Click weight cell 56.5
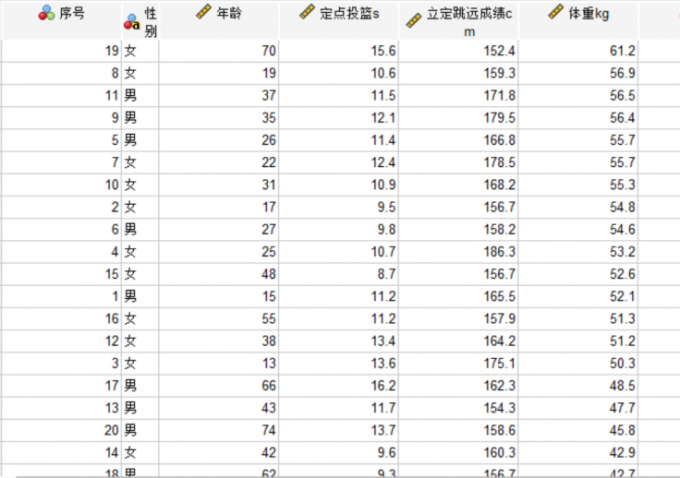Image resolution: width=680 pixels, height=478 pixels. click(578, 96)
